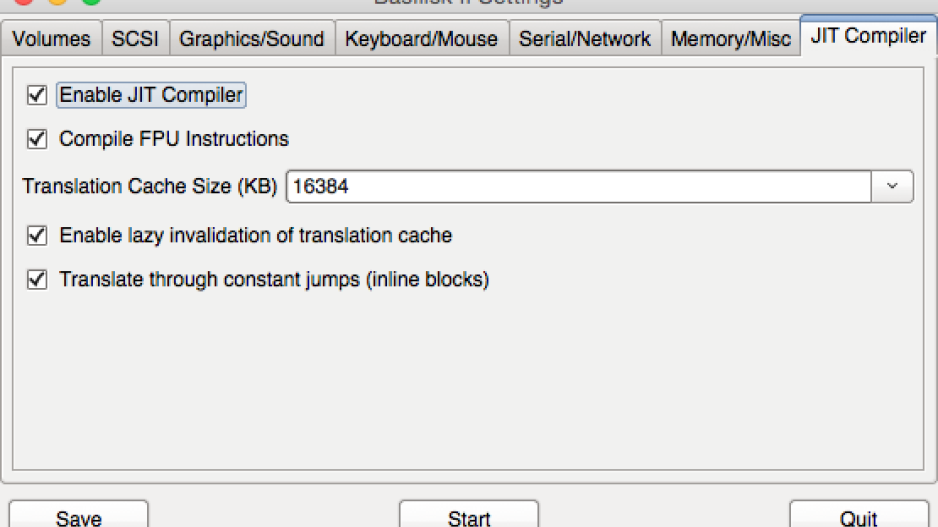This screenshot has height=527, width=938.
Task: Go to the Memory/Misc tab
Action: [x=730, y=39]
